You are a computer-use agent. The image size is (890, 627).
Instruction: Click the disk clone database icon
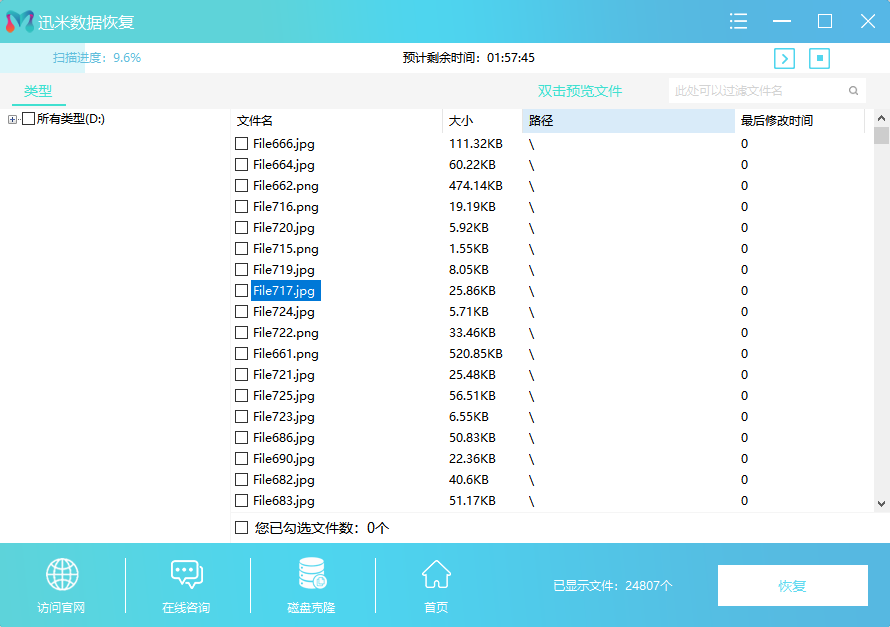311,574
